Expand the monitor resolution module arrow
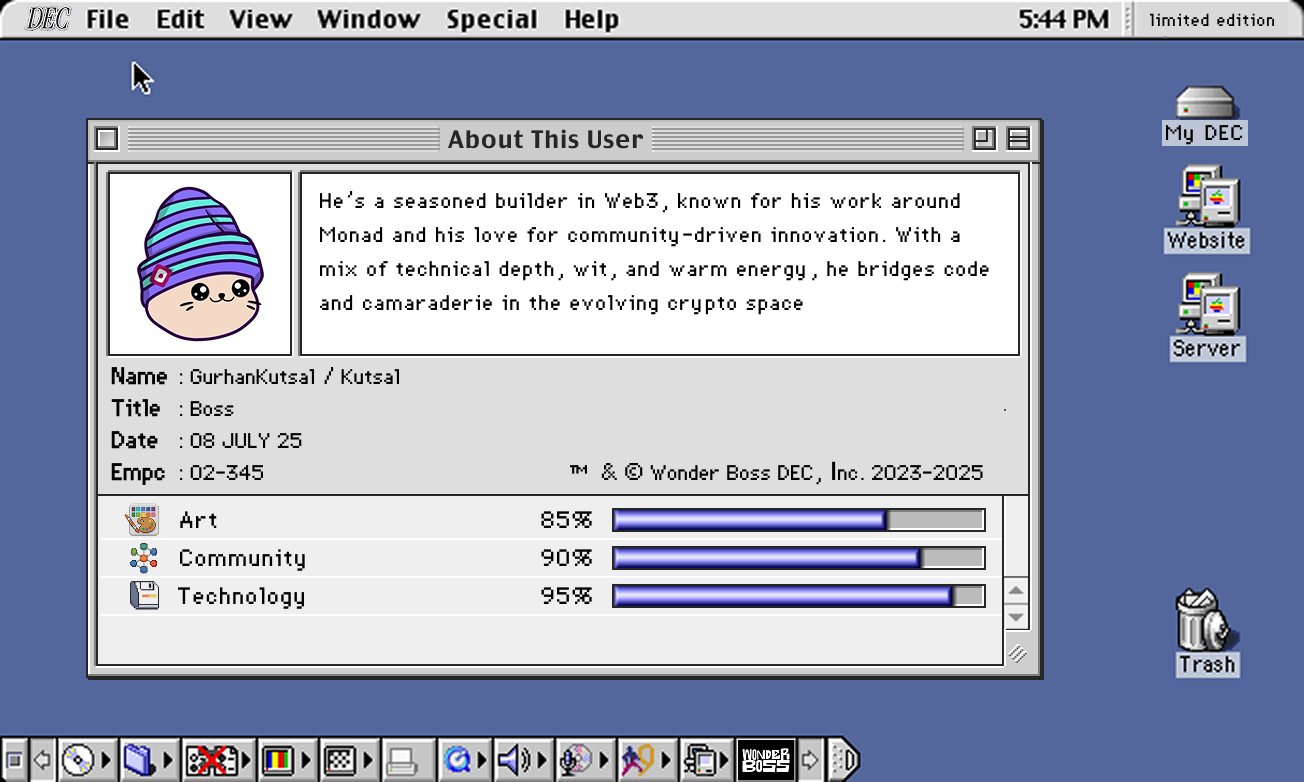 [x=369, y=761]
